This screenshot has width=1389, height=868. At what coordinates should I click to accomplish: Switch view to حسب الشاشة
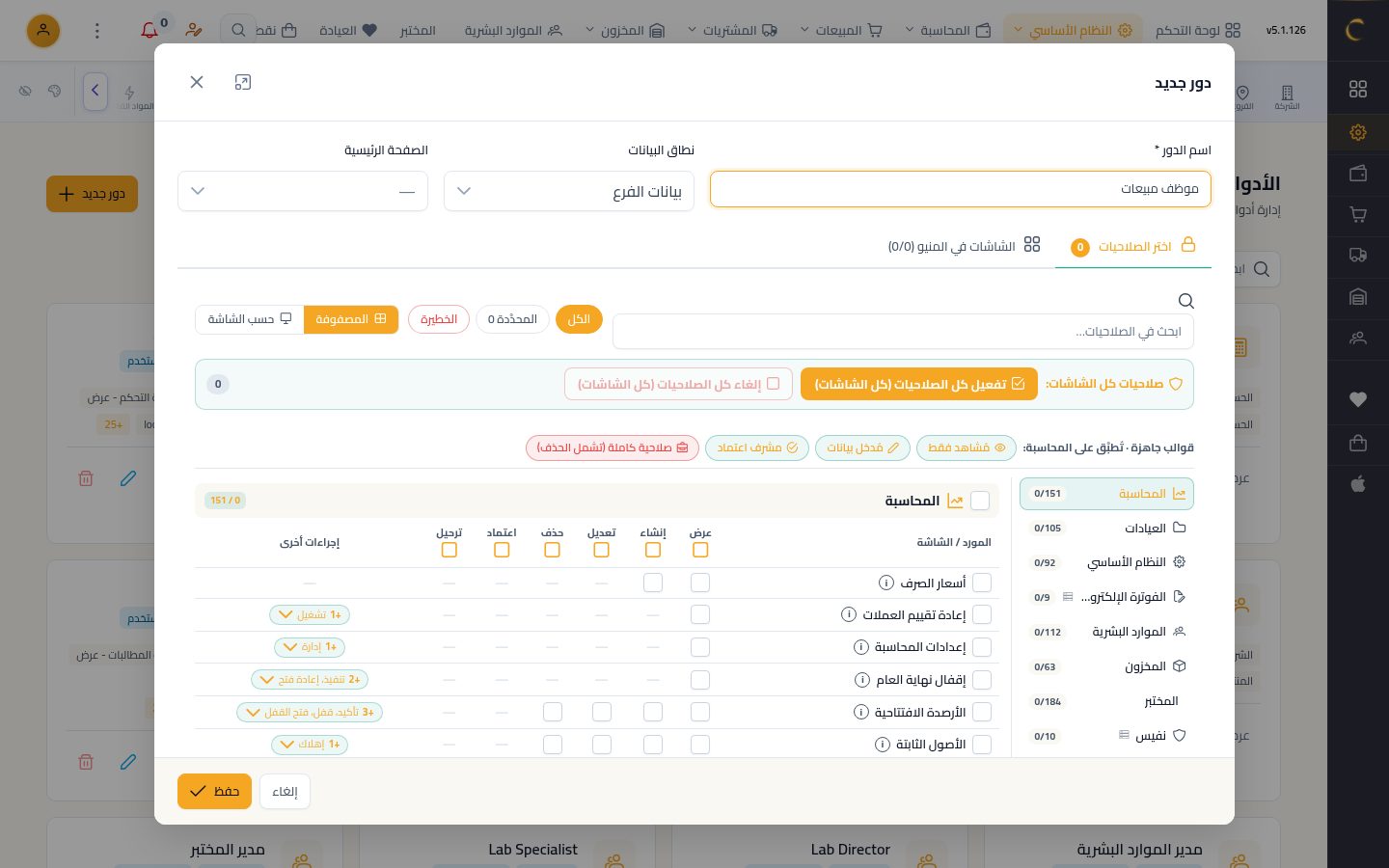[250, 319]
